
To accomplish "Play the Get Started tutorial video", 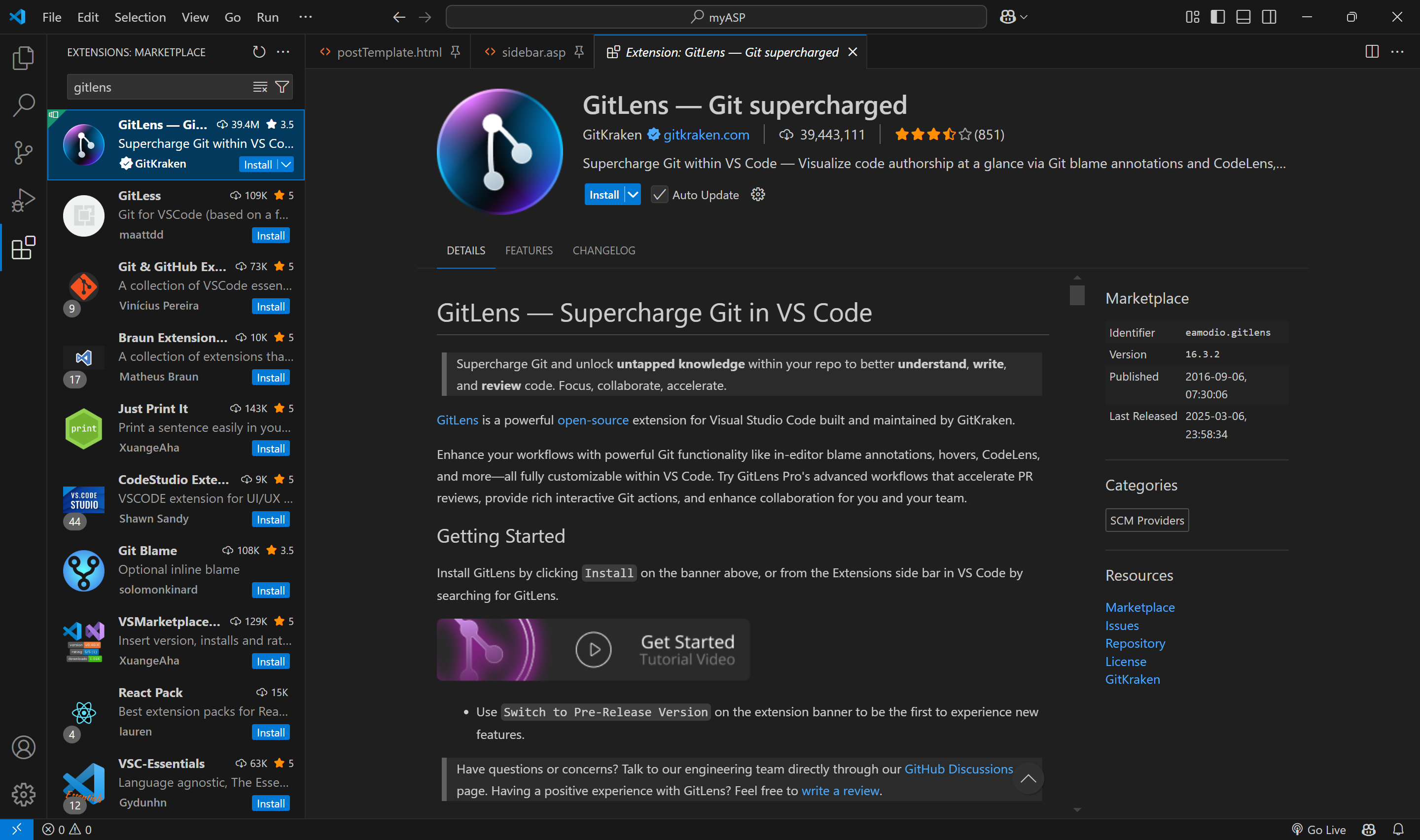I will [593, 649].
